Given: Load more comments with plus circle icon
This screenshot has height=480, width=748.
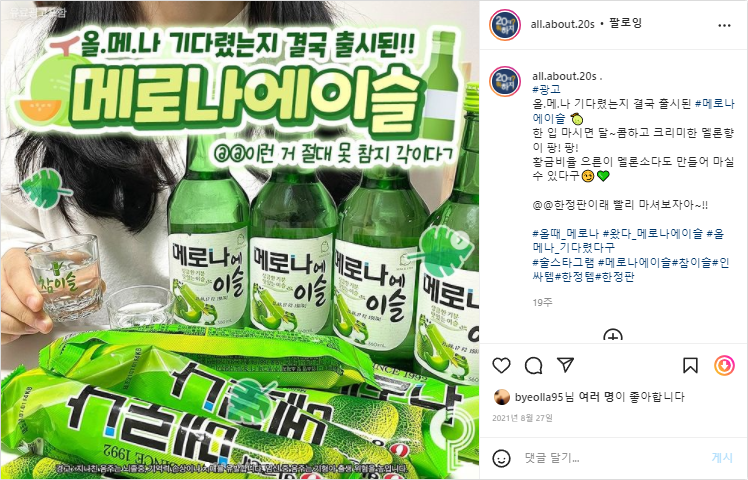Looking at the screenshot, I should (613, 335).
